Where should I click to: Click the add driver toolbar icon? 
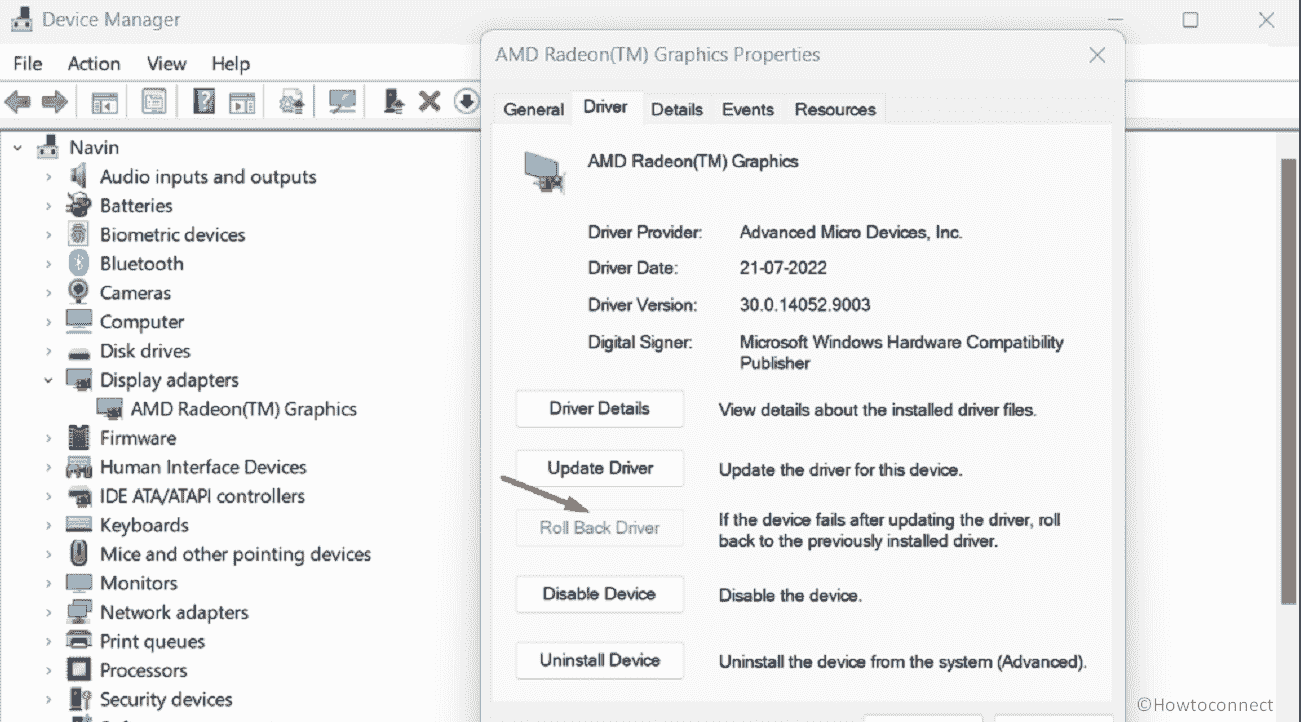click(x=394, y=101)
